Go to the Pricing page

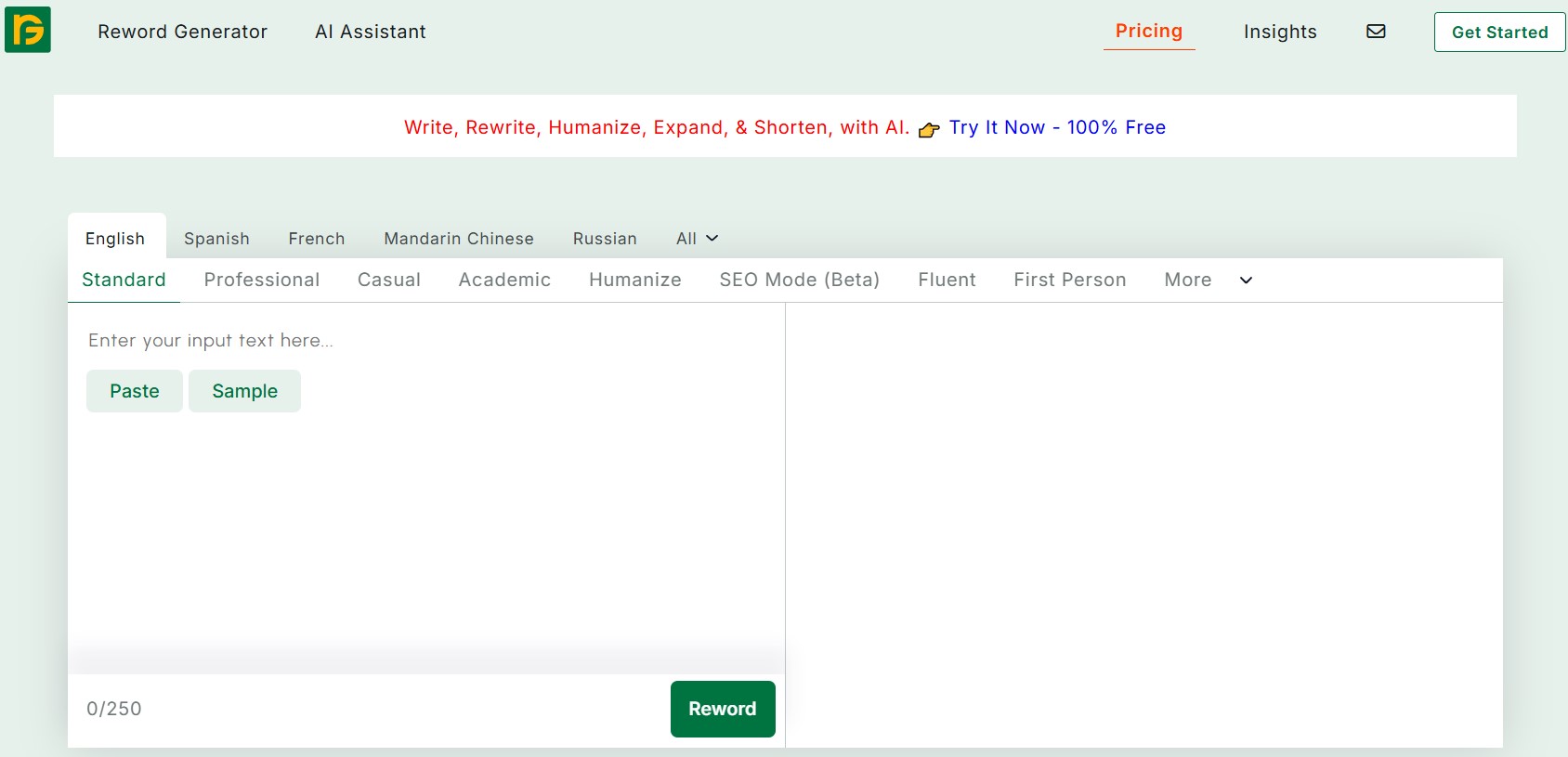click(x=1149, y=31)
